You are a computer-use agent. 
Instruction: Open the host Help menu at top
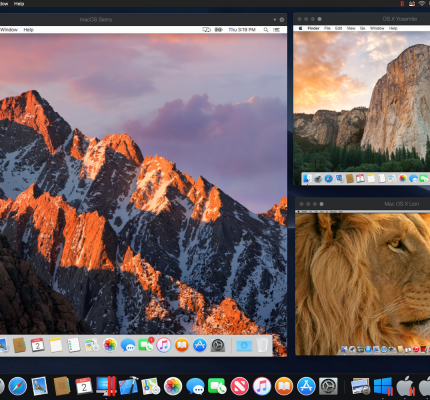point(19,4)
